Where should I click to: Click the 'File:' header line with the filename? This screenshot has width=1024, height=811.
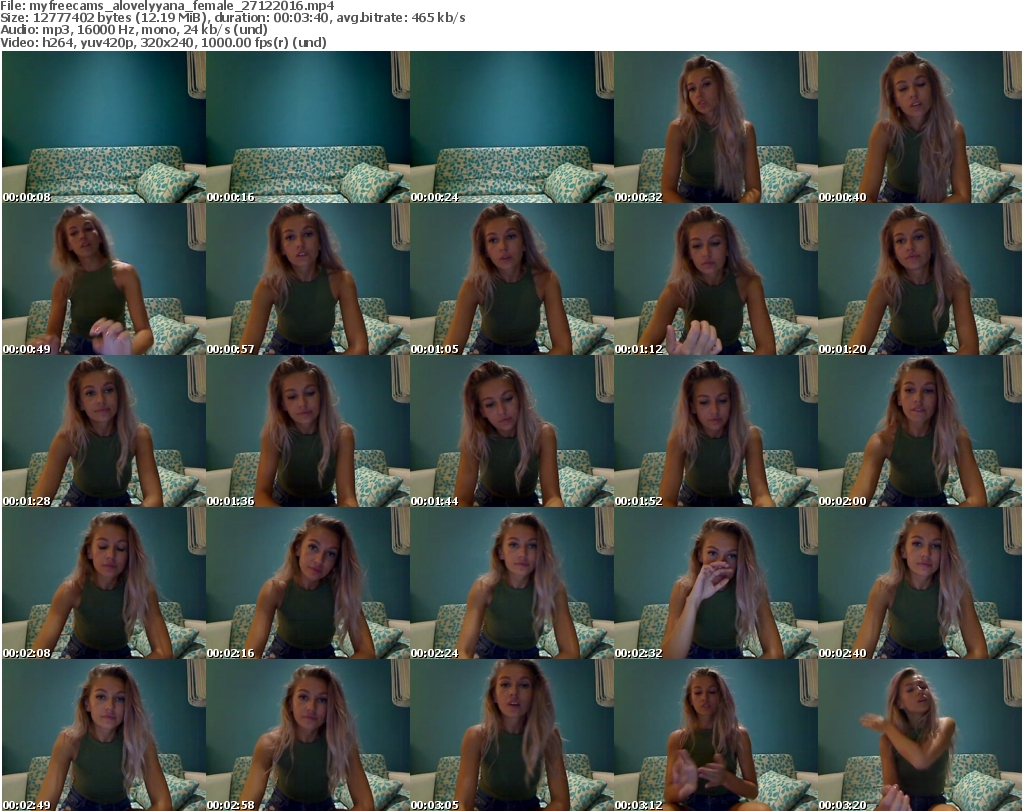coord(167,6)
